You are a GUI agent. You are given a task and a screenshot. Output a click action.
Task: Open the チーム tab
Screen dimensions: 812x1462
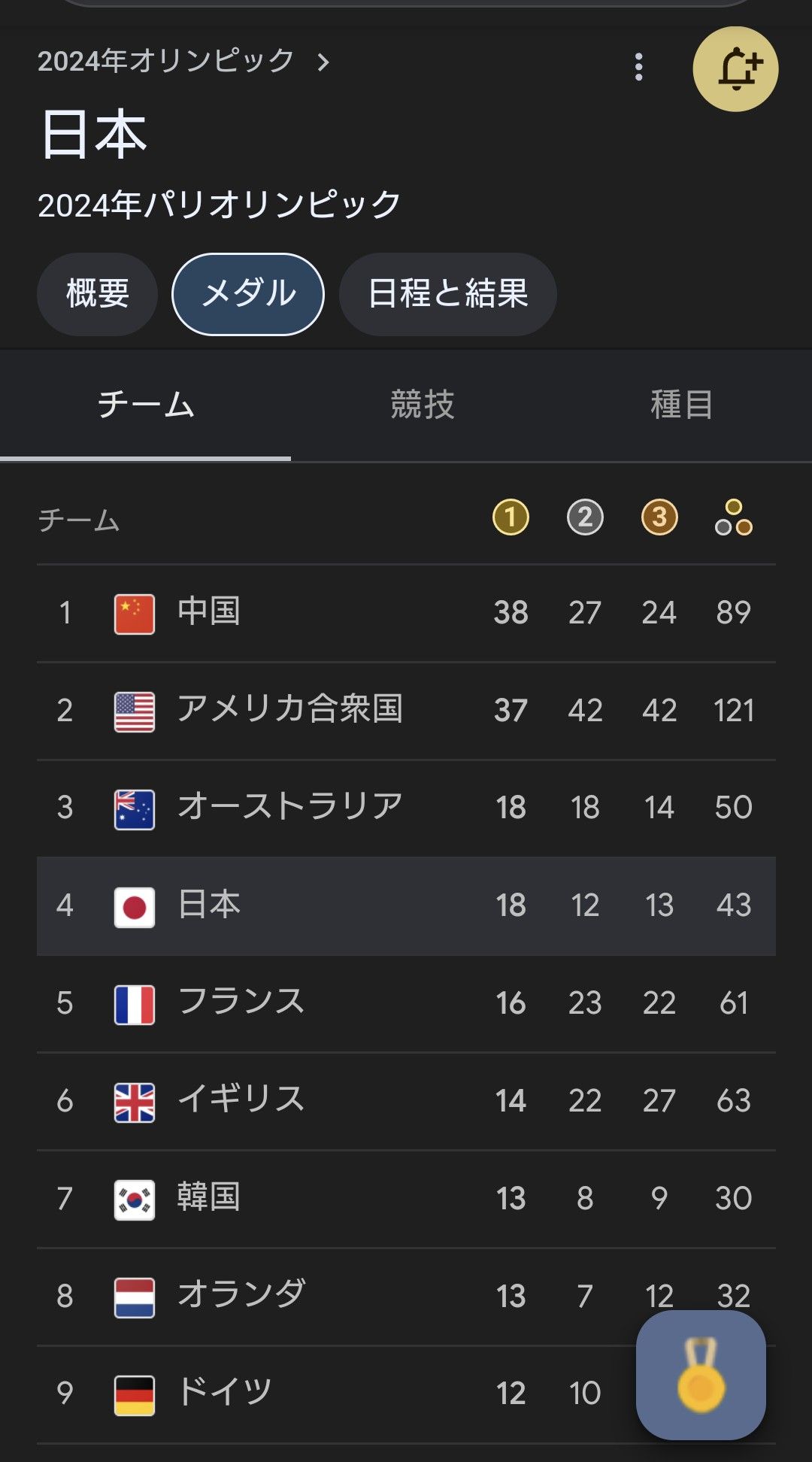(x=146, y=405)
